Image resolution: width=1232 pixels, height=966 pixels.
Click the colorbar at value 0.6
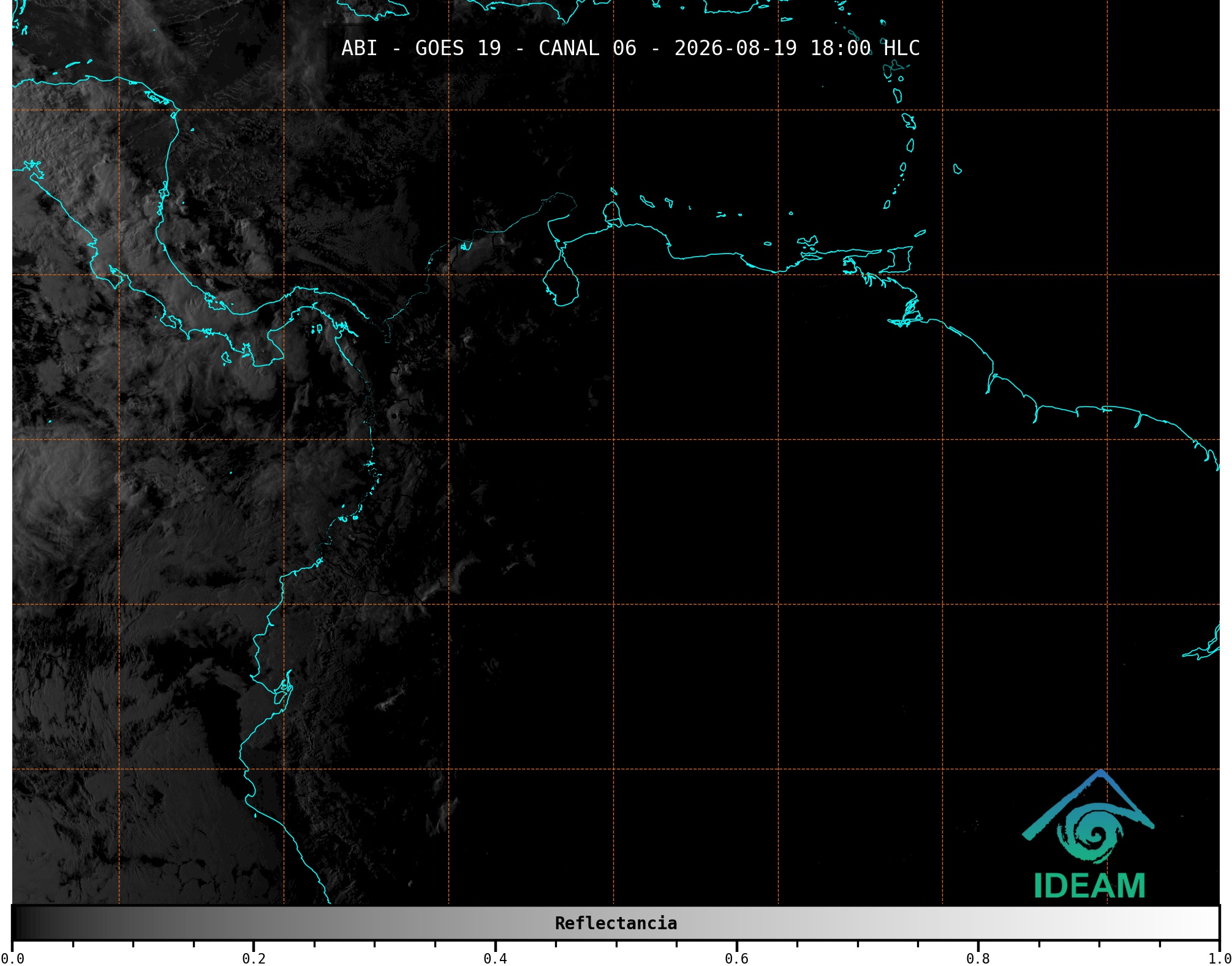tap(736, 923)
